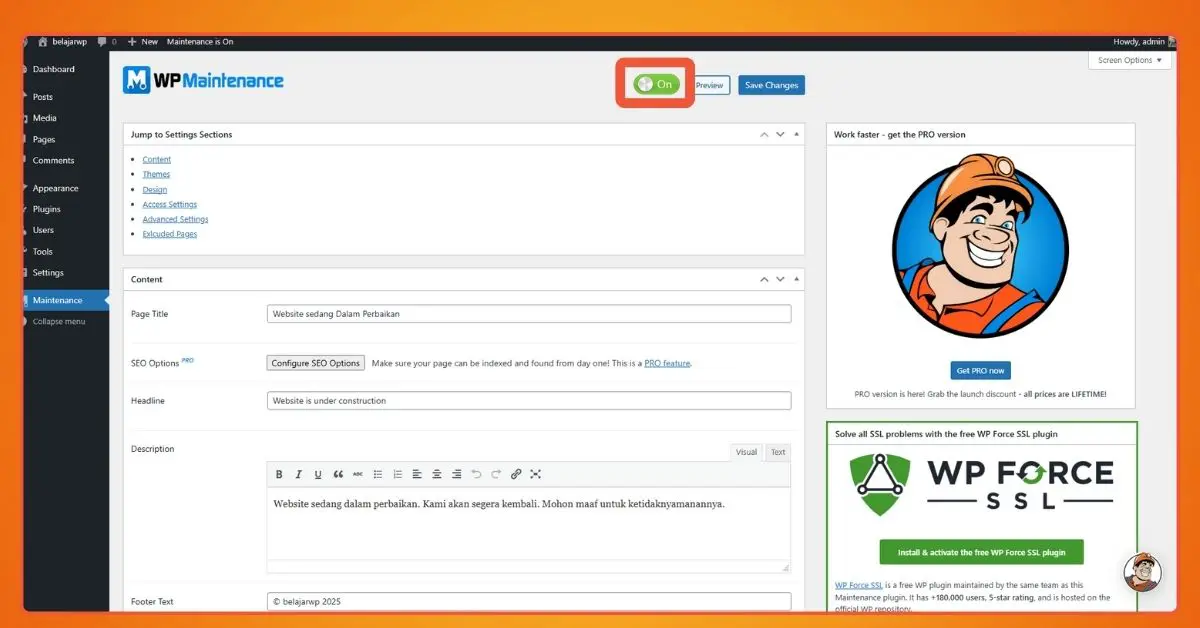Toggle underline formatting in the editor
The image size is (1200, 628).
click(317, 473)
